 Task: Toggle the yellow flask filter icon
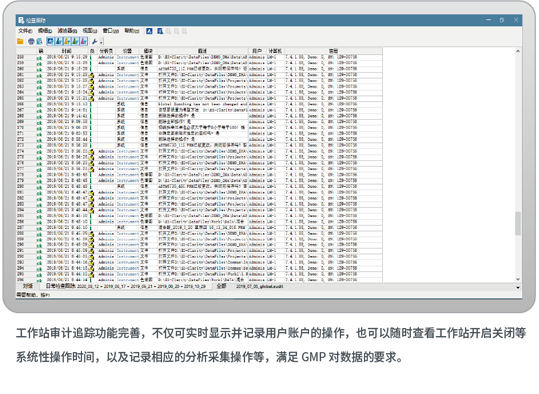67,42
